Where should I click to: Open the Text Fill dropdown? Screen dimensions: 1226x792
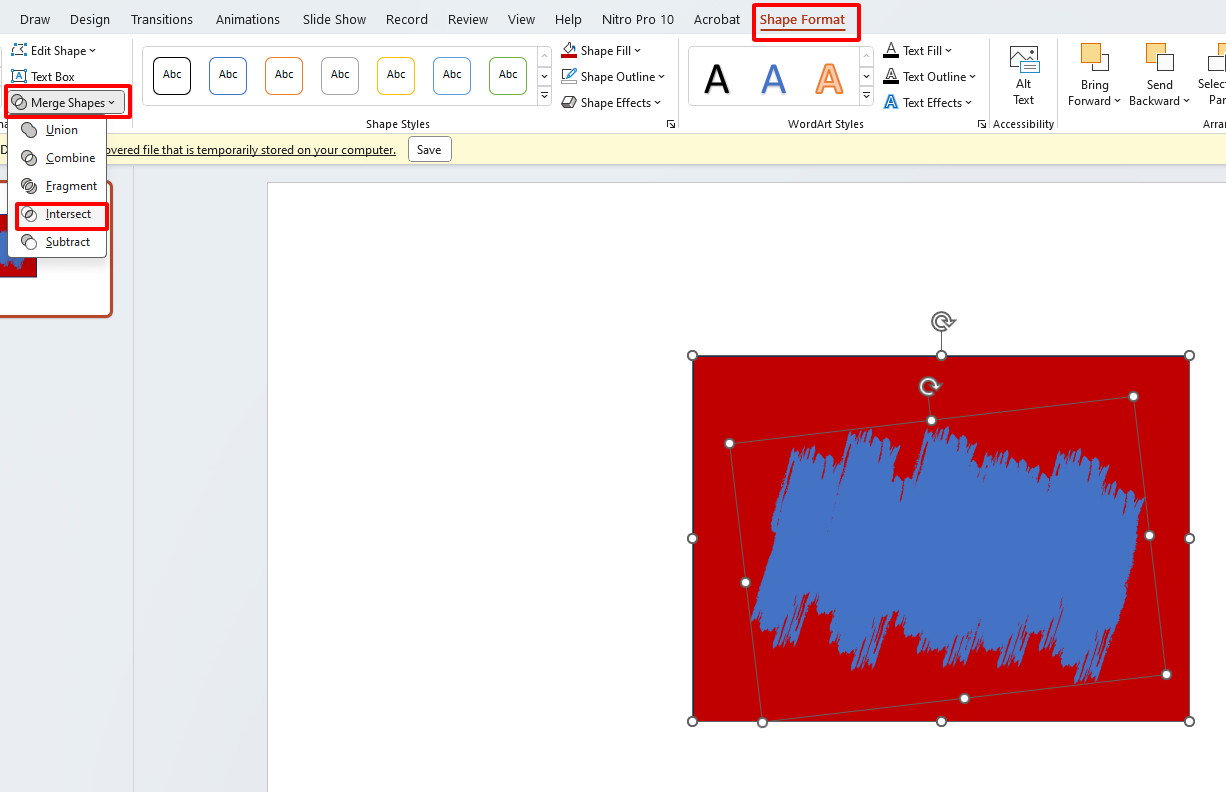918,50
